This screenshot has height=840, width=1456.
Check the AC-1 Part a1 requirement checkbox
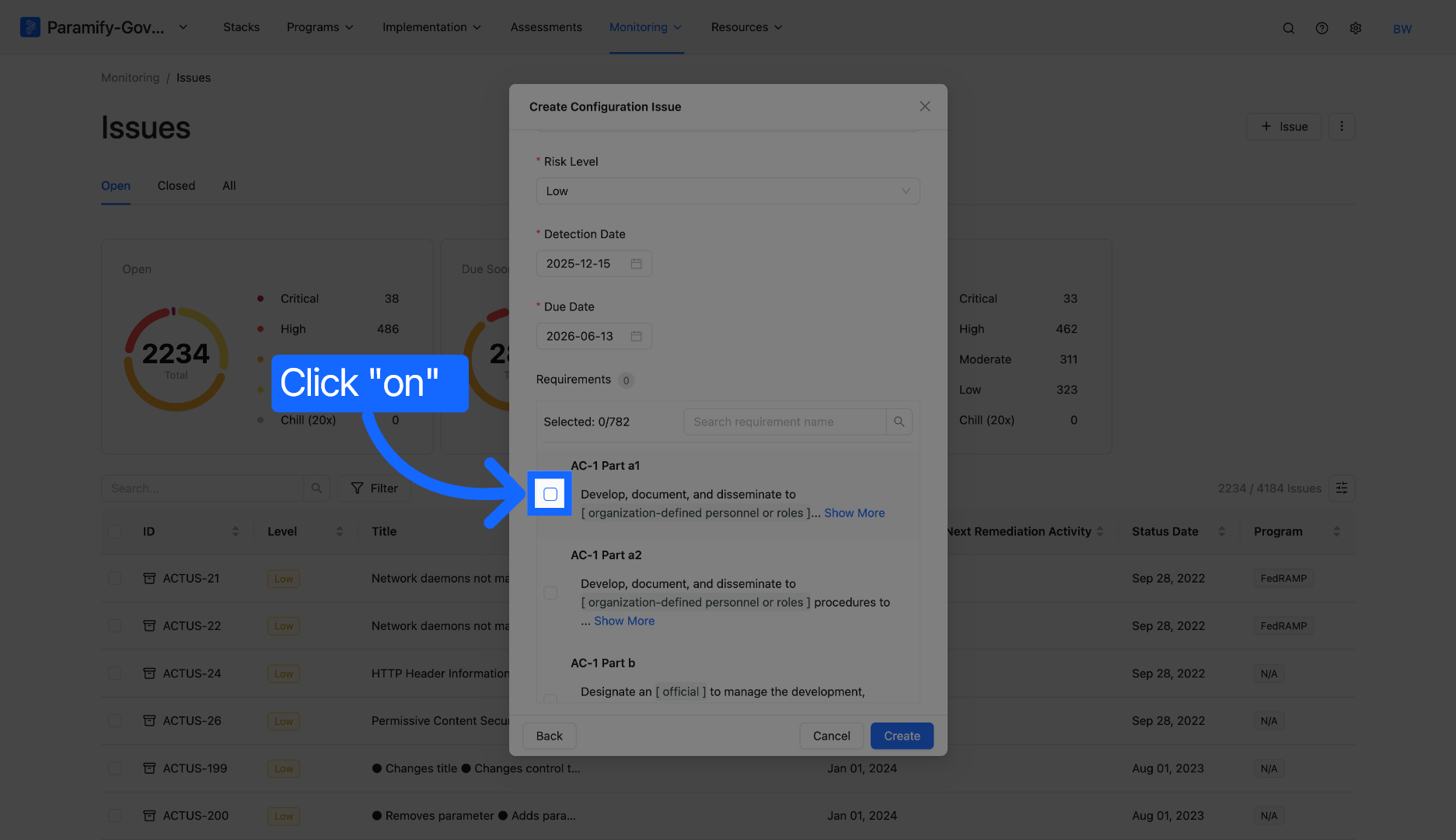tap(550, 494)
